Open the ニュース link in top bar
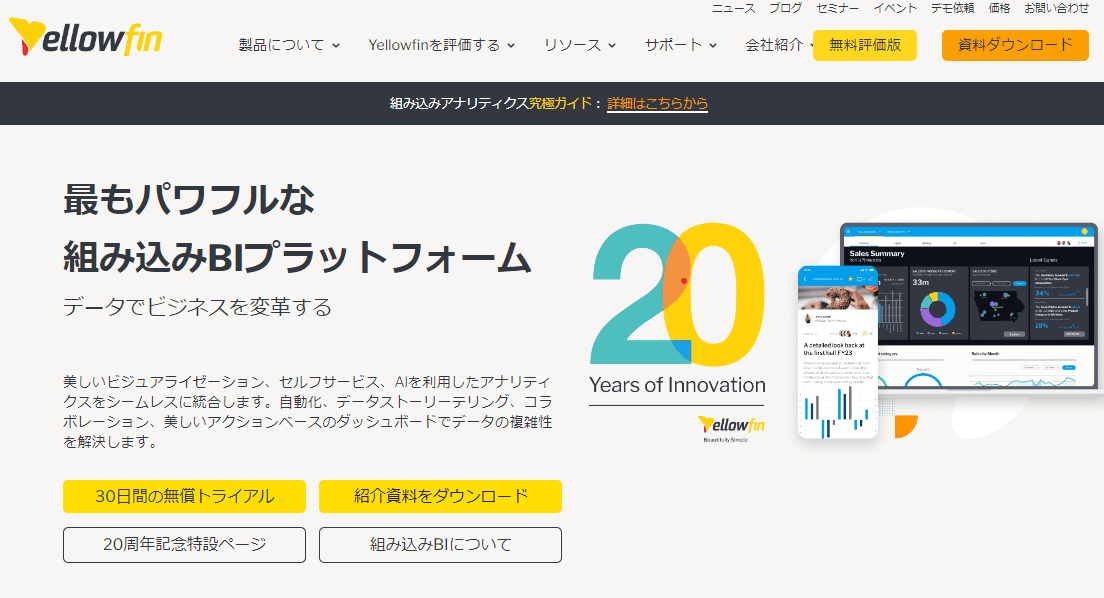 734,8
